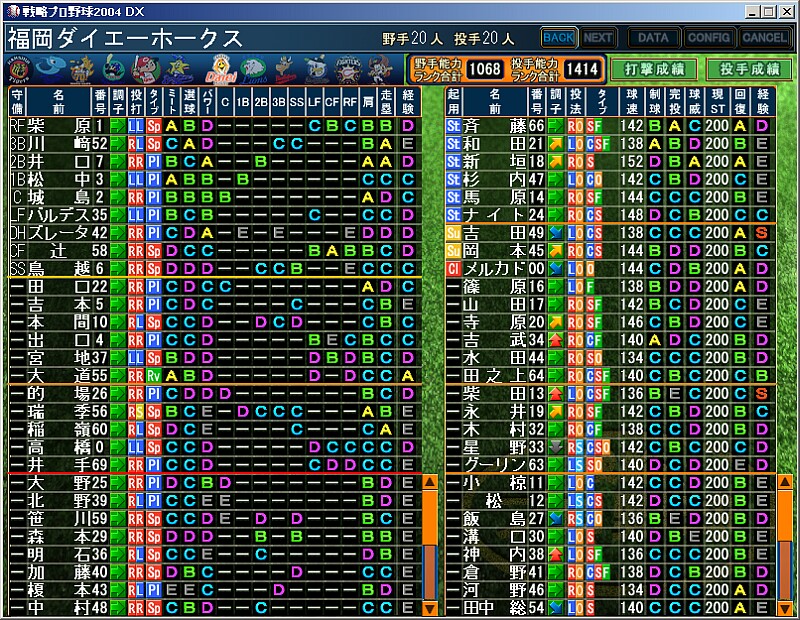
Task: Click 大道's green Rv type icon
Action: point(154,376)
